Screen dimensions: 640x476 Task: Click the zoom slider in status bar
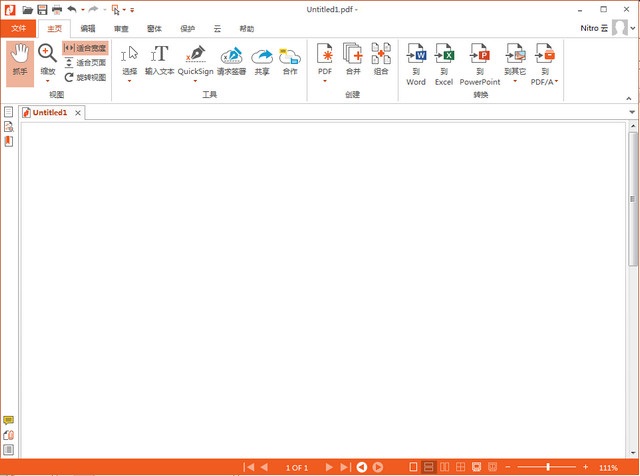click(x=547, y=467)
